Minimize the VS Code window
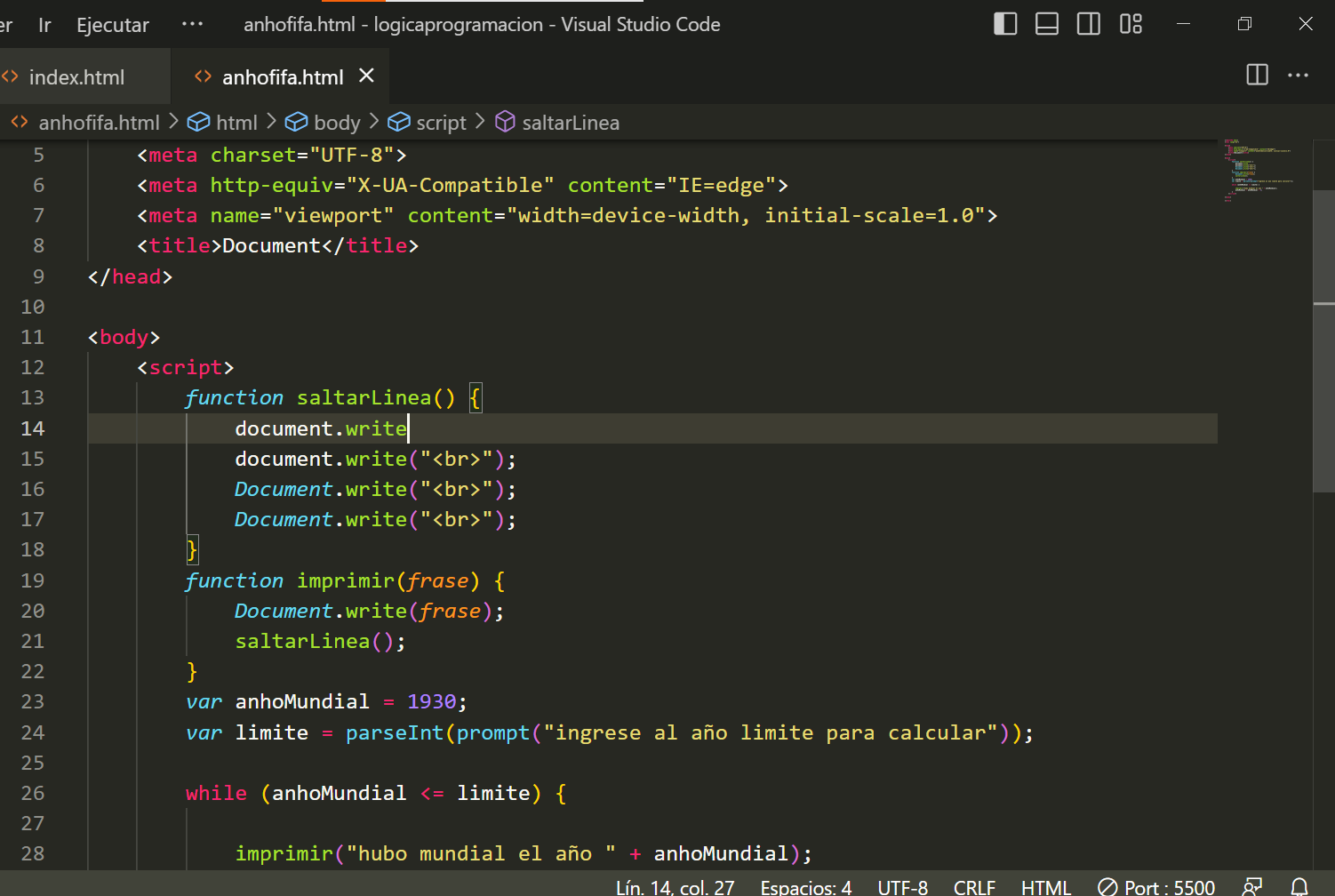The height and width of the screenshot is (896, 1335). (x=1183, y=24)
